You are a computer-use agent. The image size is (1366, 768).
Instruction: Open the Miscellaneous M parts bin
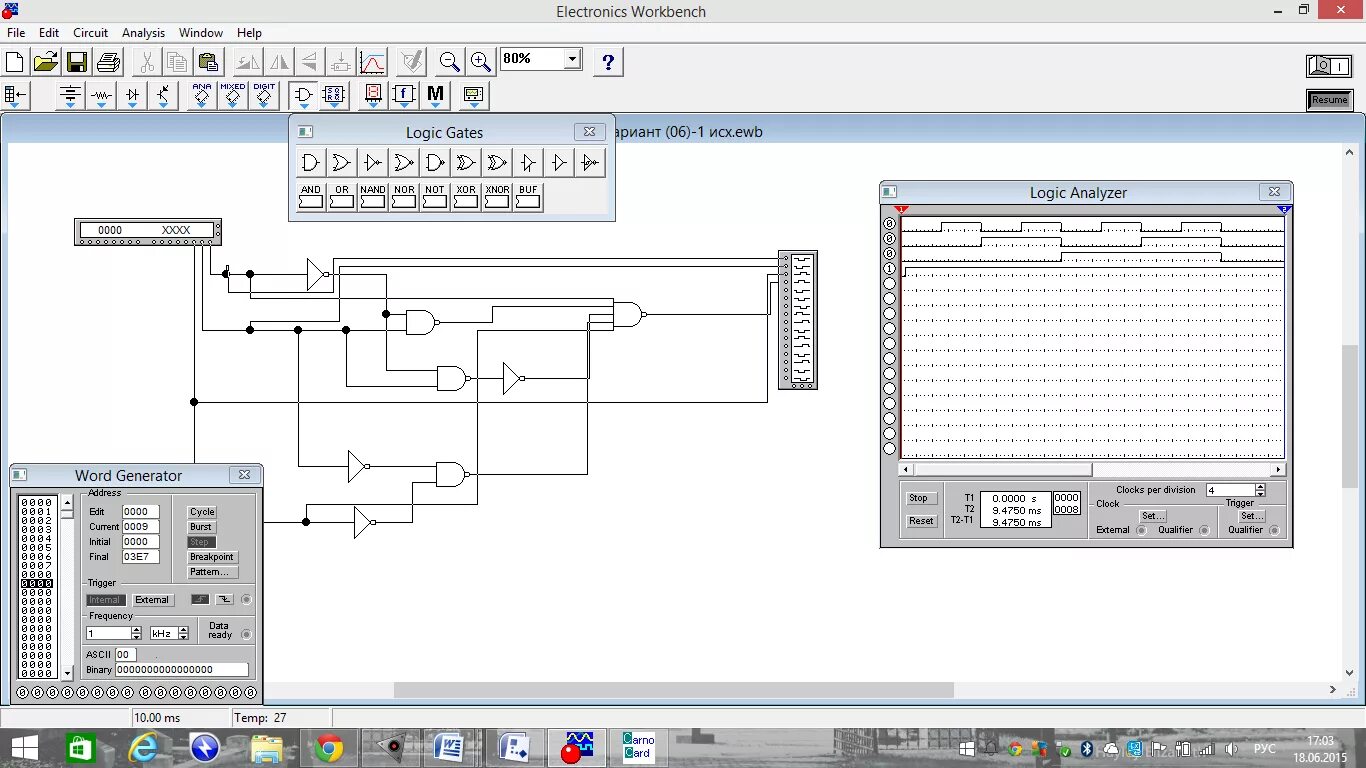pyautogui.click(x=435, y=96)
